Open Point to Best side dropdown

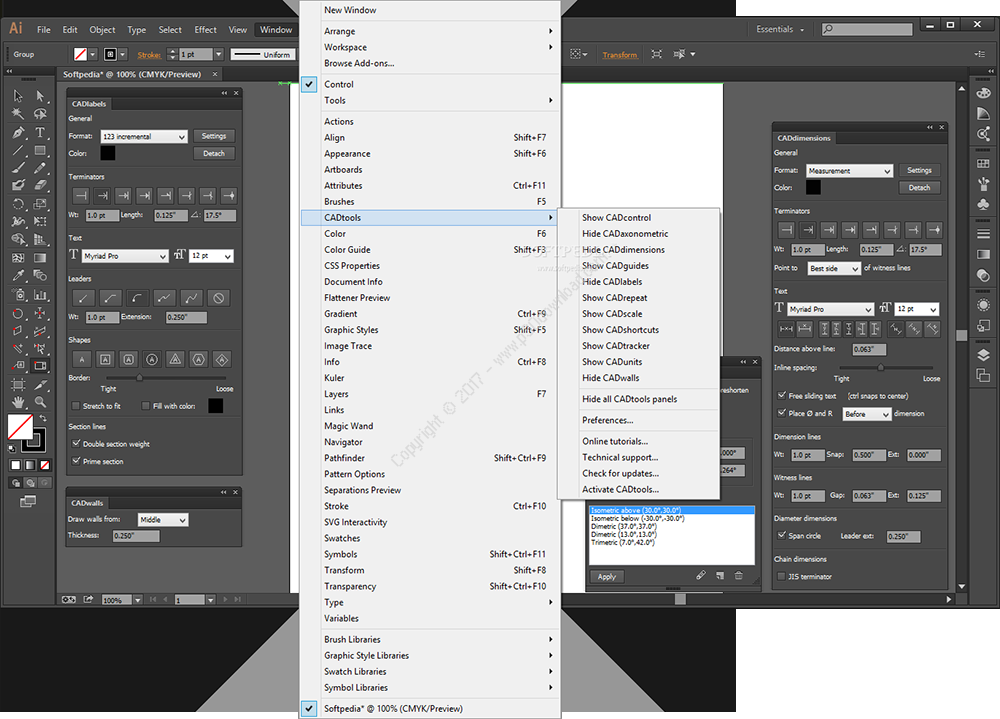point(834,269)
